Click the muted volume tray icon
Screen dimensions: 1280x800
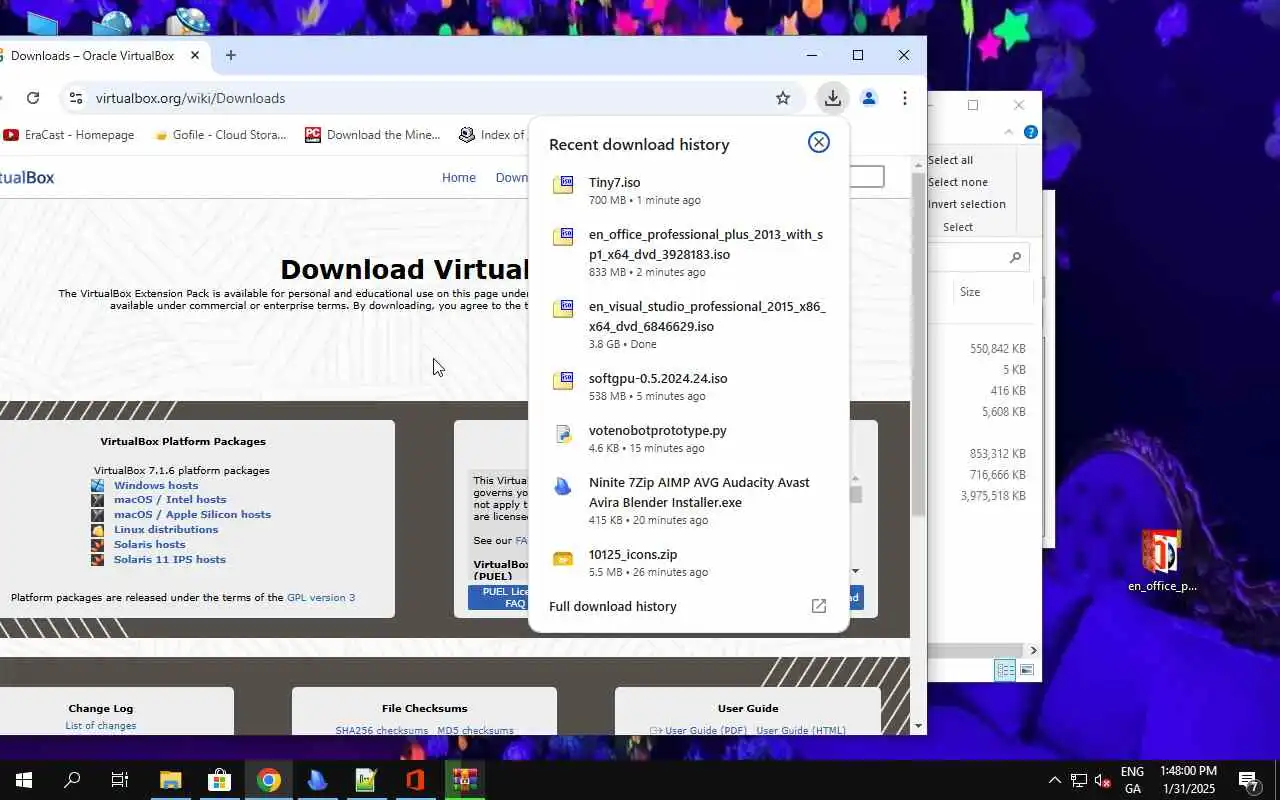1103,780
